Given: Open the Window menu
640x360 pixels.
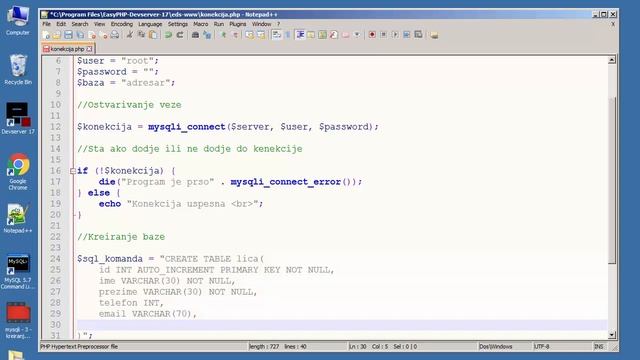Looking at the screenshot, I should click(261, 24).
